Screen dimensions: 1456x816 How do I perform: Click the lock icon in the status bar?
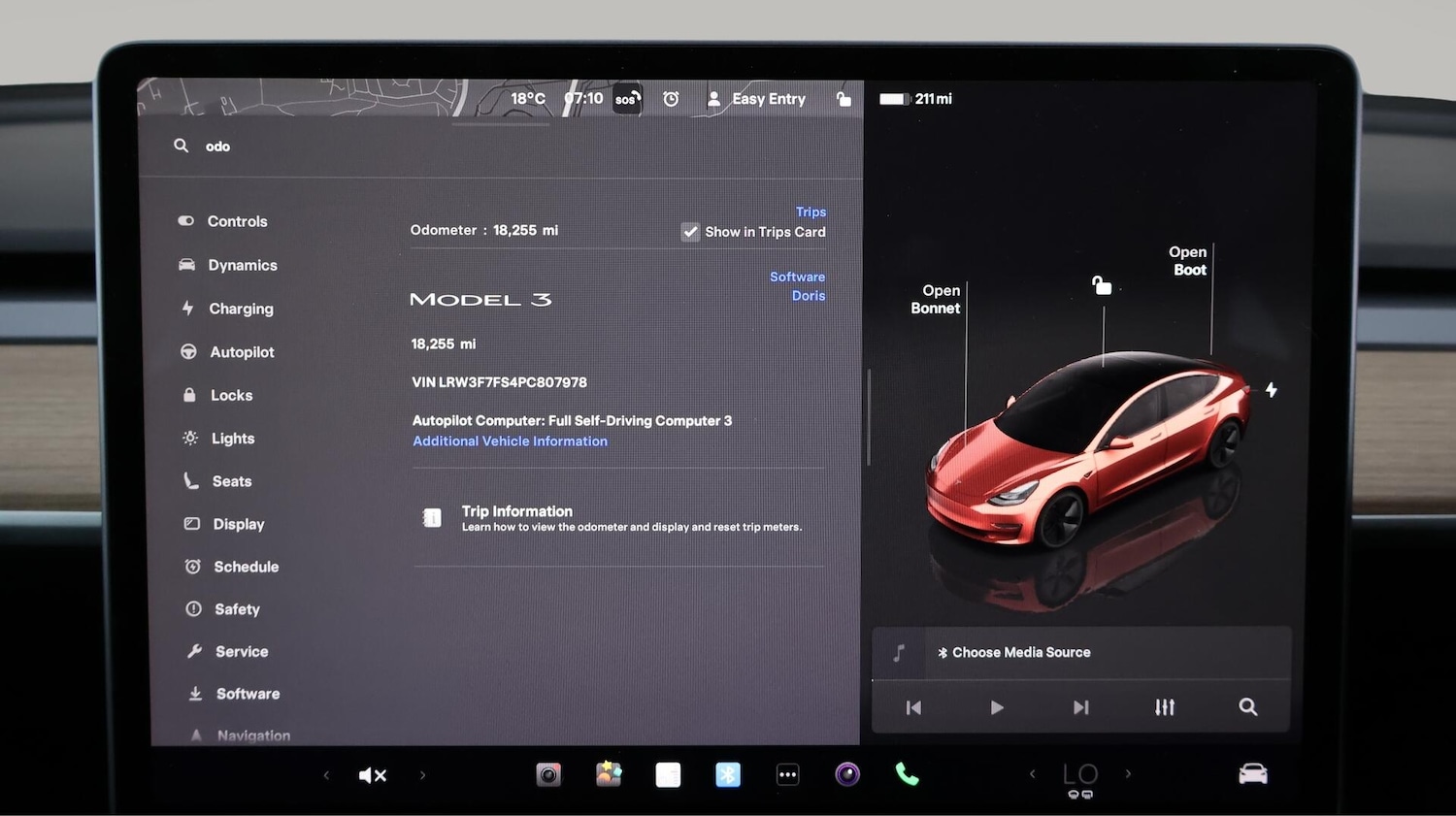pyautogui.click(x=844, y=99)
